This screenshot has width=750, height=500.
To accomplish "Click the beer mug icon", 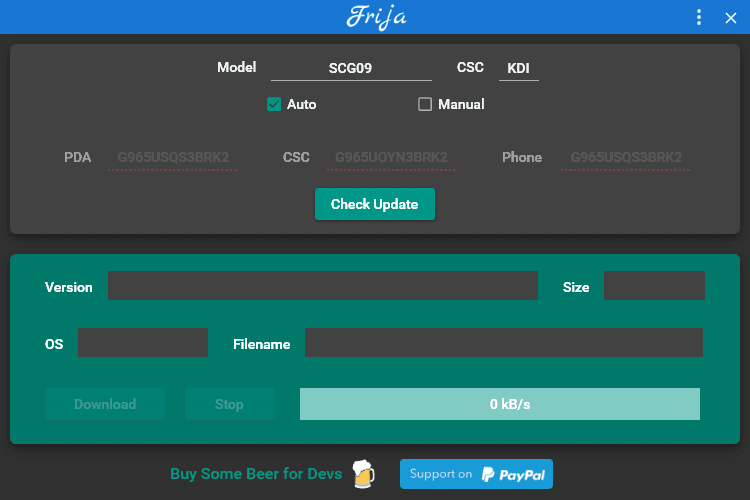I will pos(364,474).
